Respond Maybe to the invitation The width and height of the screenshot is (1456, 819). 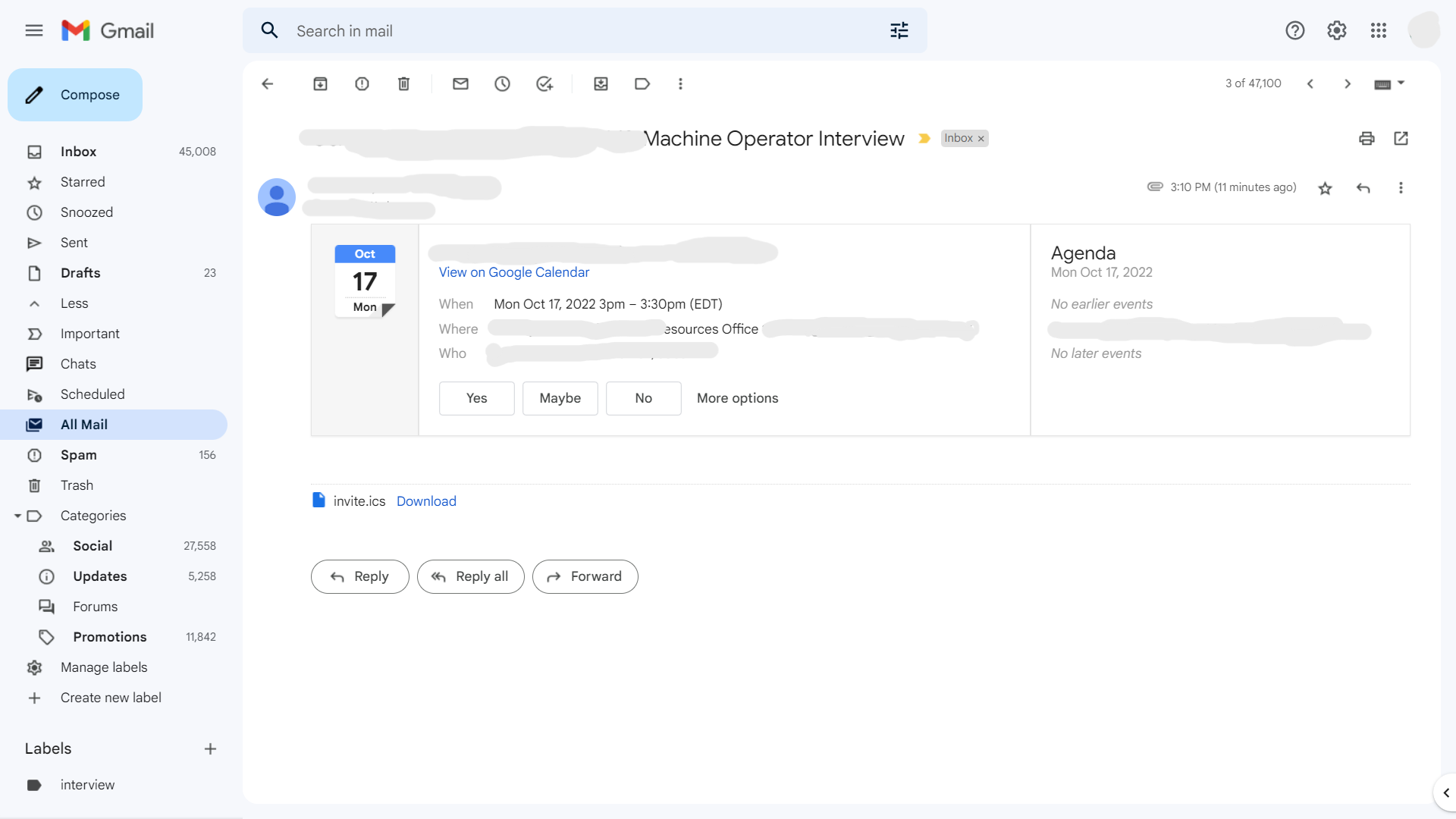[560, 398]
